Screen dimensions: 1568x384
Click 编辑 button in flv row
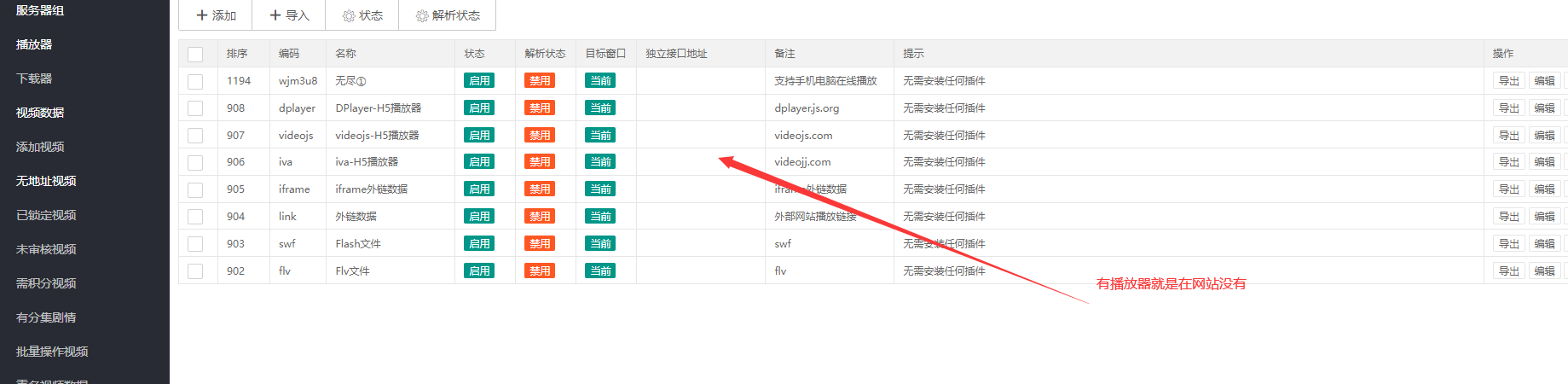point(1544,271)
